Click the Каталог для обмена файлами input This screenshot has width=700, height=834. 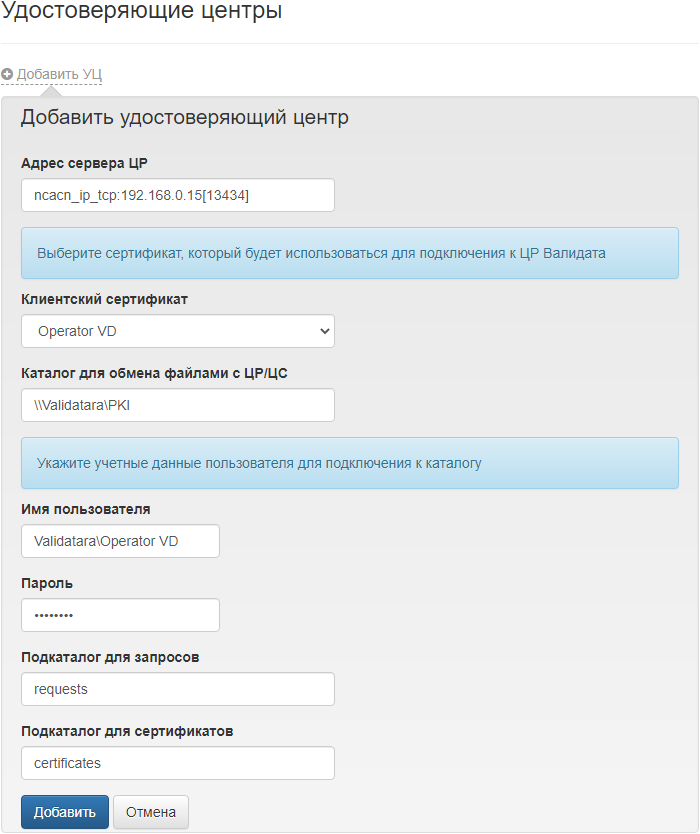[x=177, y=405]
